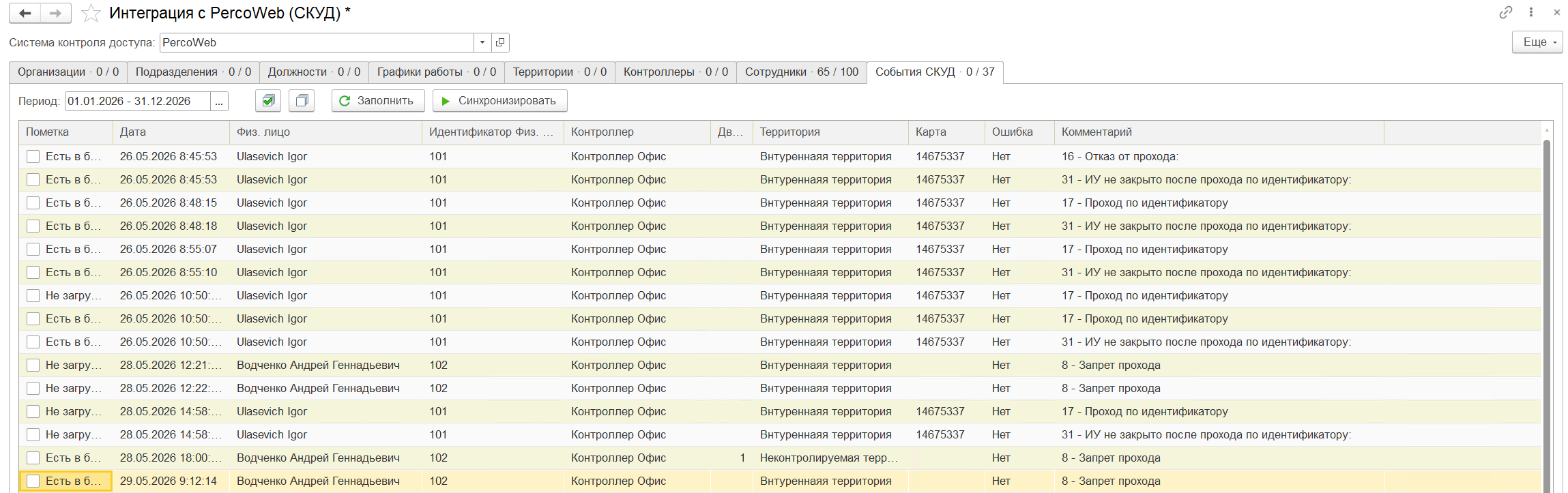The image size is (1568, 493).
Task: Uncheck all rows with the empty boxes icon
Action: point(301,101)
